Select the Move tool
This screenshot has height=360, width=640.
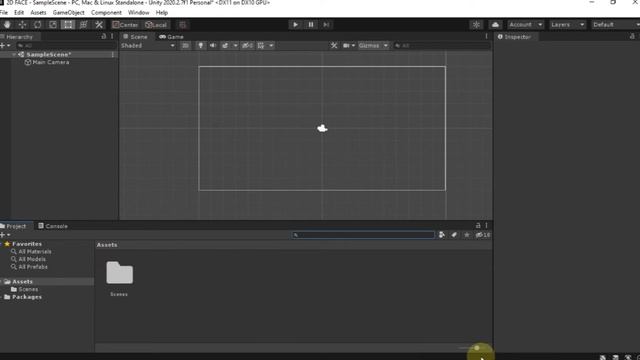pyautogui.click(x=22, y=24)
